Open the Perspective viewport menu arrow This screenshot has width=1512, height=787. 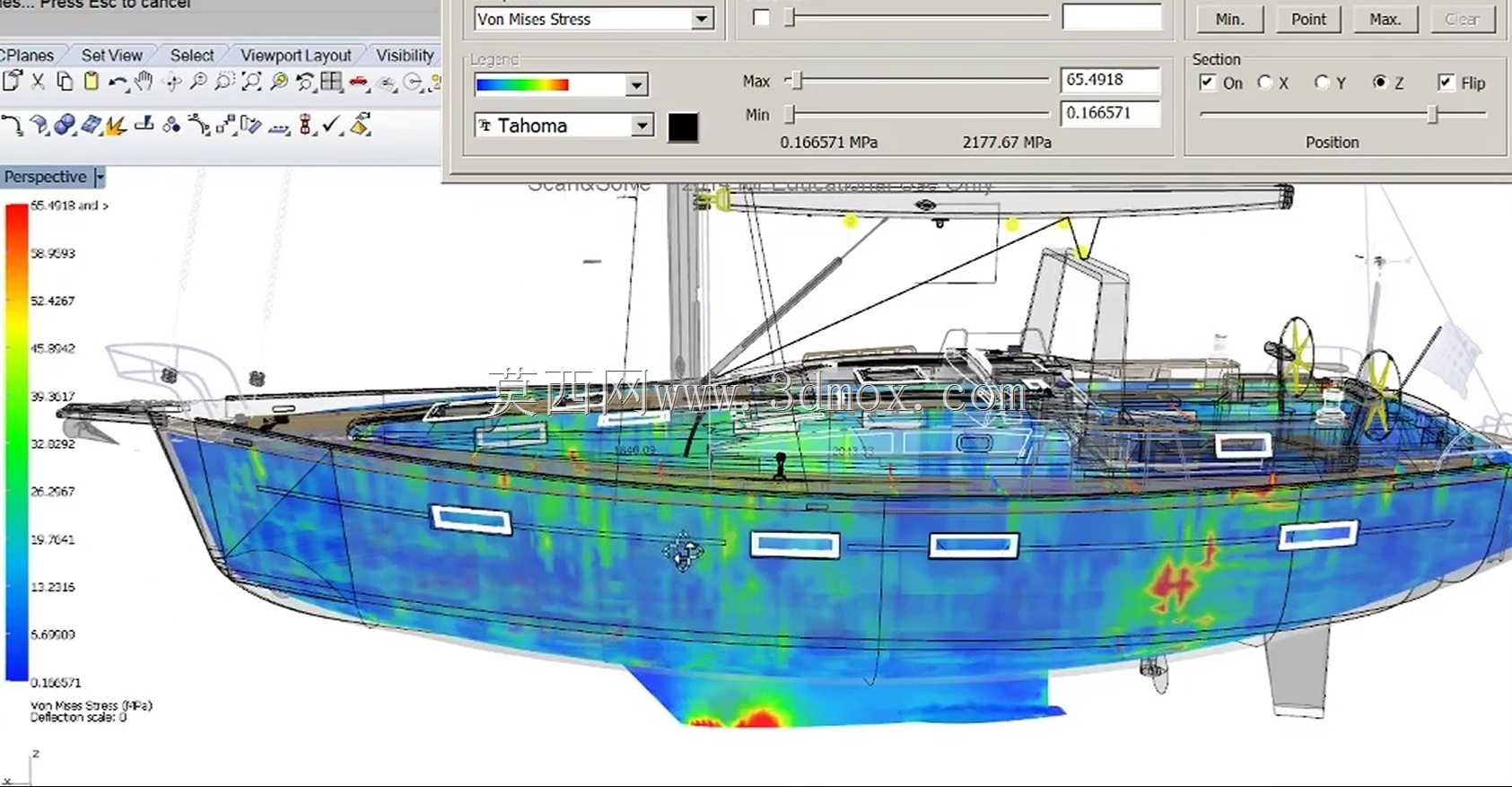(100, 177)
